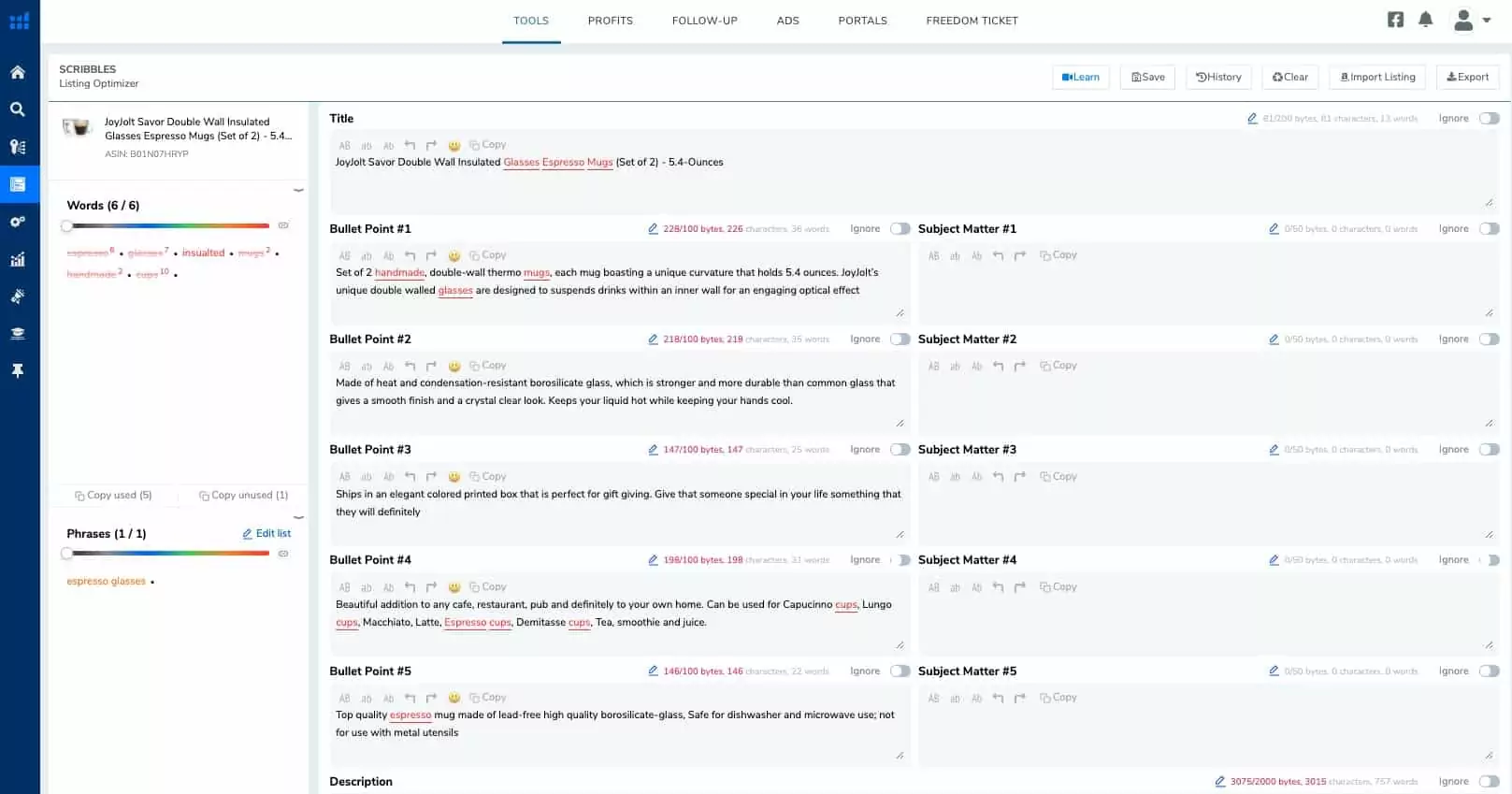This screenshot has width=1512, height=794.
Task: Apply uppercase AB in Bullet Point #1
Action: 344,256
